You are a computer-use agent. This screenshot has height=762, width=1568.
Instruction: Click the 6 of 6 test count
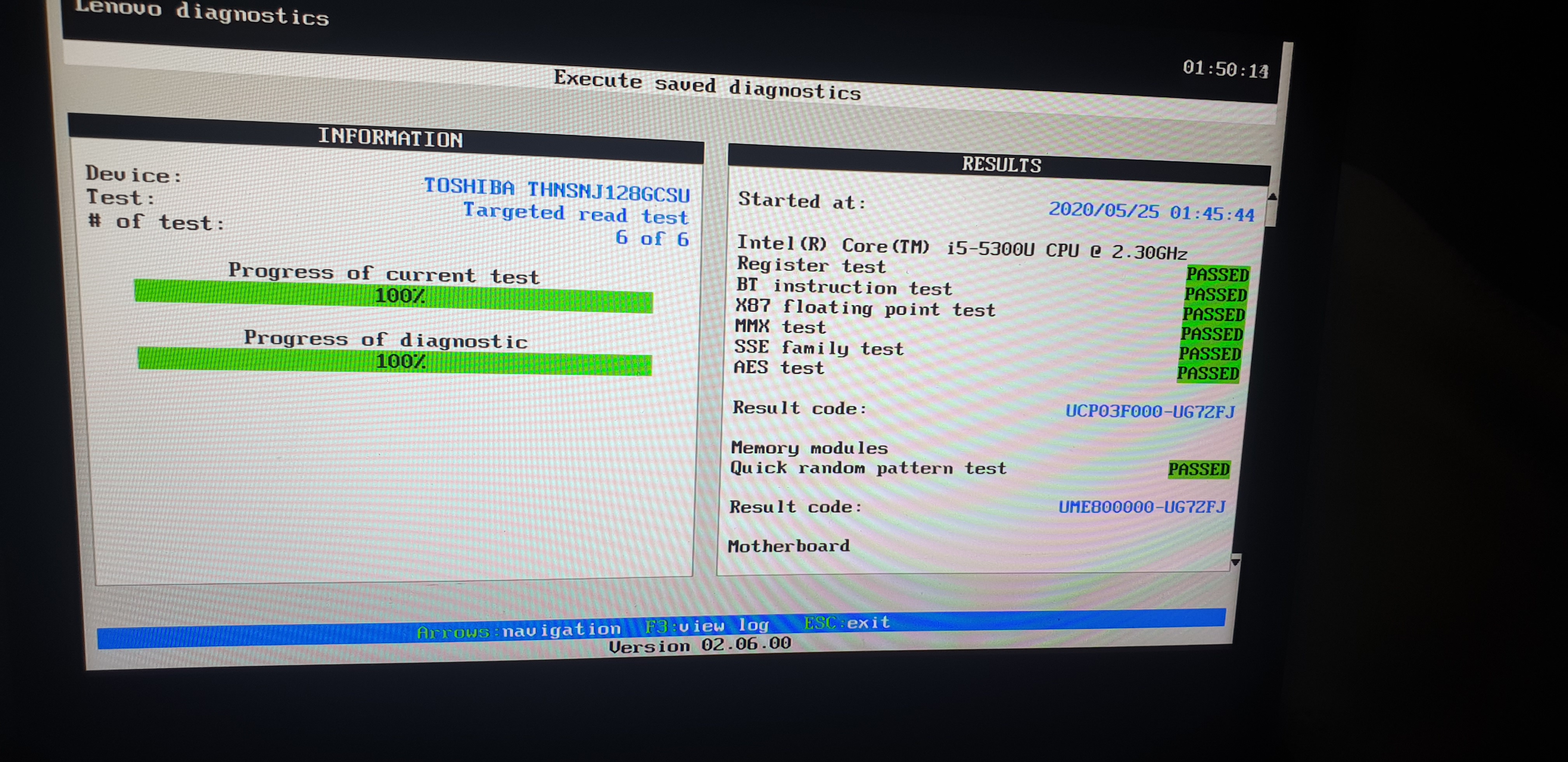point(652,238)
